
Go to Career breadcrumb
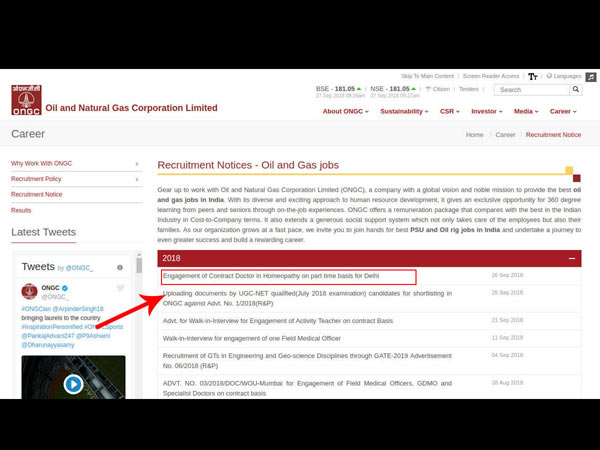point(505,135)
